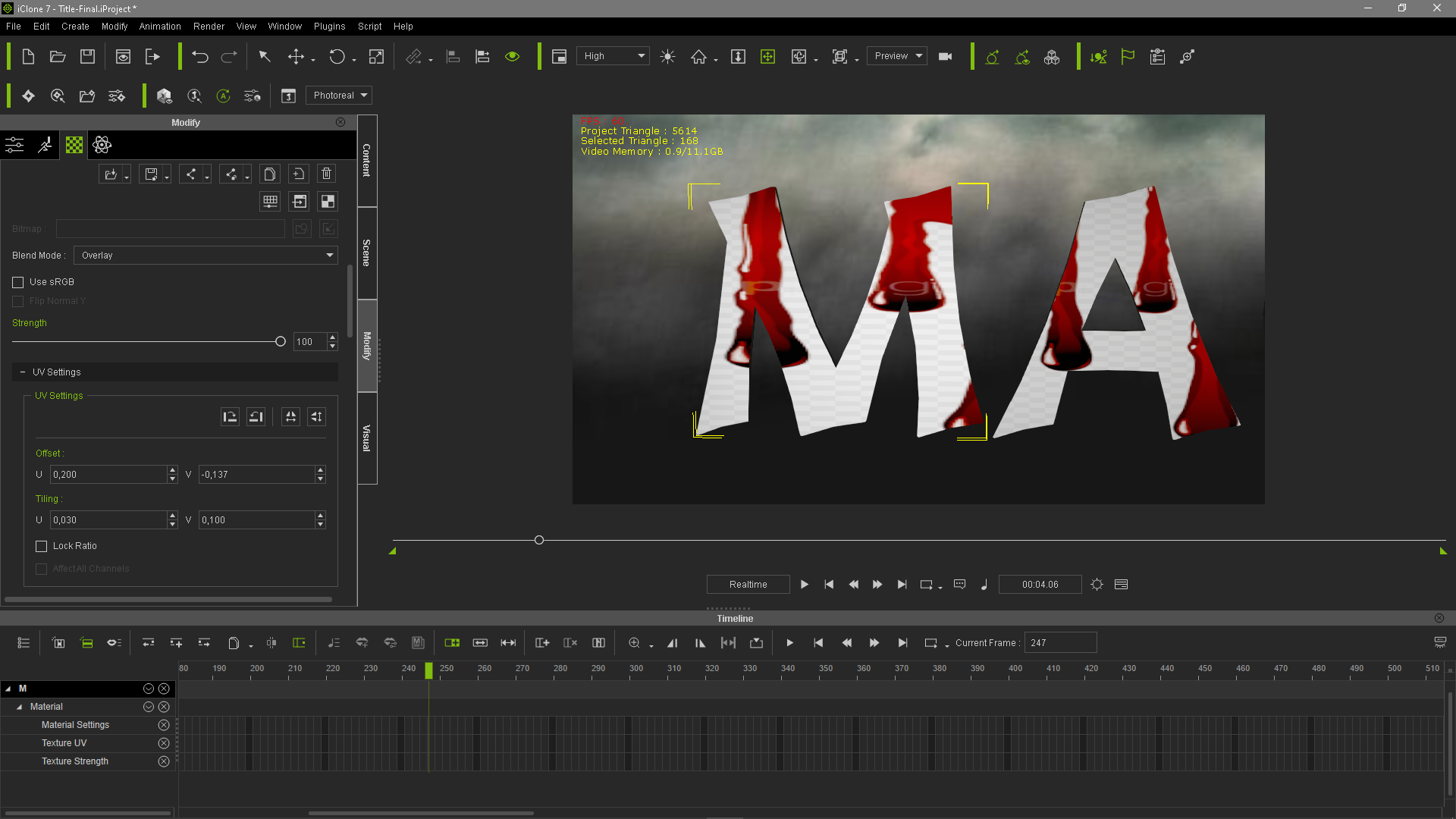Switch to the Scene side tab
The width and height of the screenshot is (1456, 819).
[367, 253]
